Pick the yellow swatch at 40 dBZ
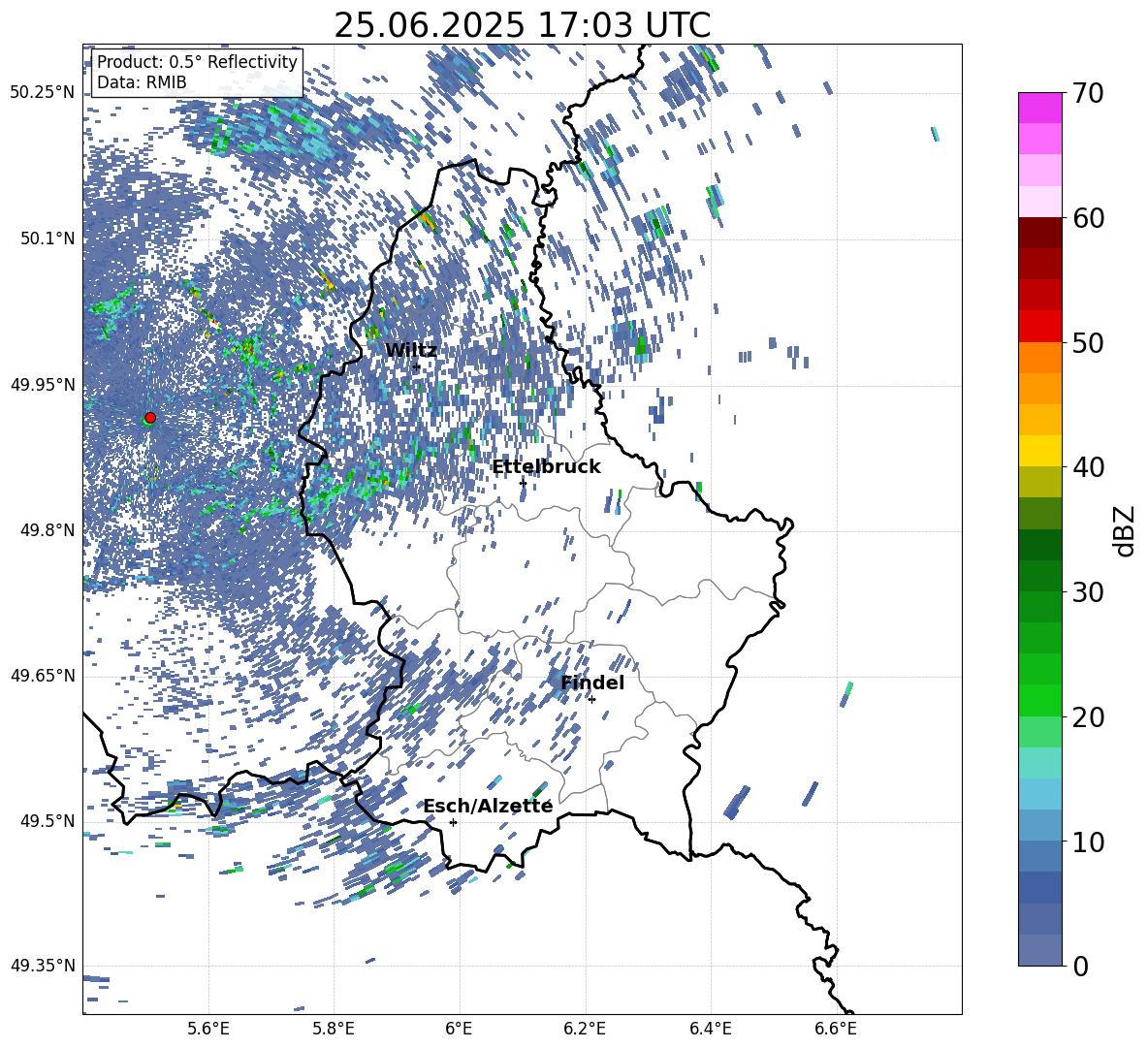Viewport: 1148px width, 1048px height. click(1039, 451)
